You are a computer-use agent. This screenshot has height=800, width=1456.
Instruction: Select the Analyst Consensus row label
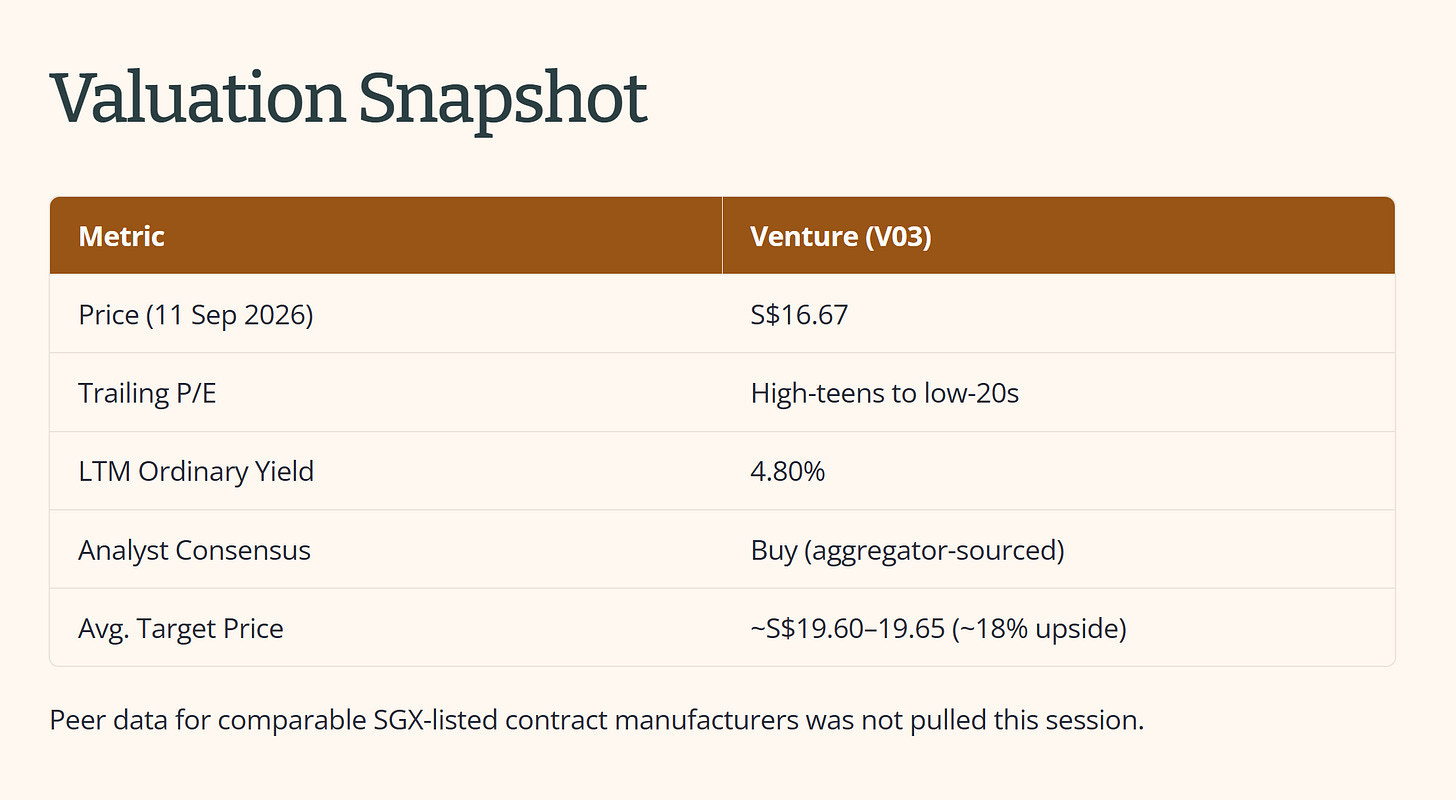pyautogui.click(x=194, y=550)
